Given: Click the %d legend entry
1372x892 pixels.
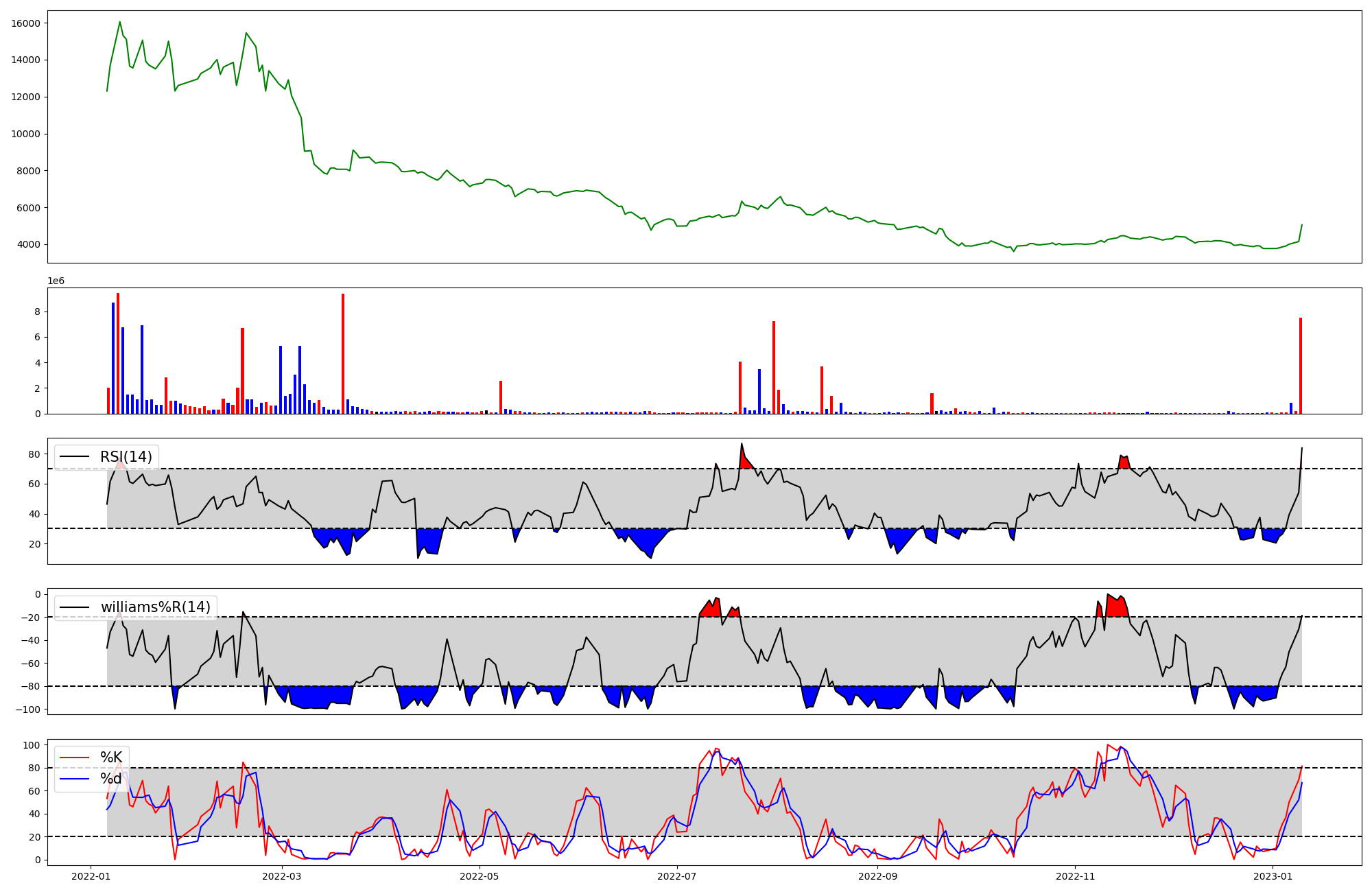Looking at the screenshot, I should [x=111, y=779].
